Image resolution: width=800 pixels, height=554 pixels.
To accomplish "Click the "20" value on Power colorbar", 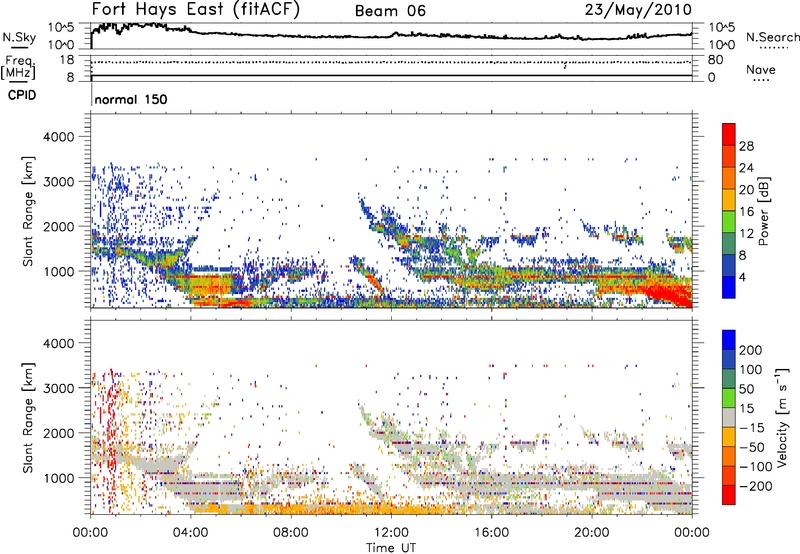I will 746,190.
